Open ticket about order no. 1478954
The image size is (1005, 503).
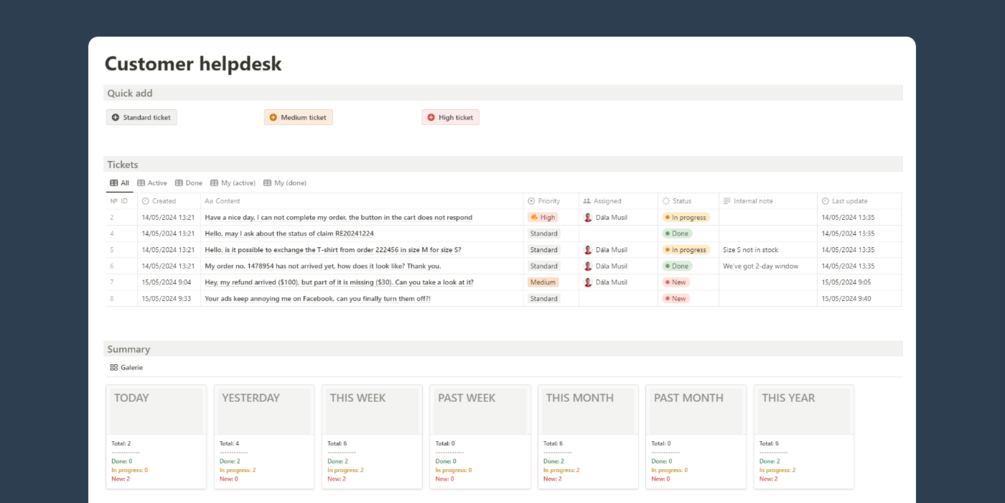322,266
